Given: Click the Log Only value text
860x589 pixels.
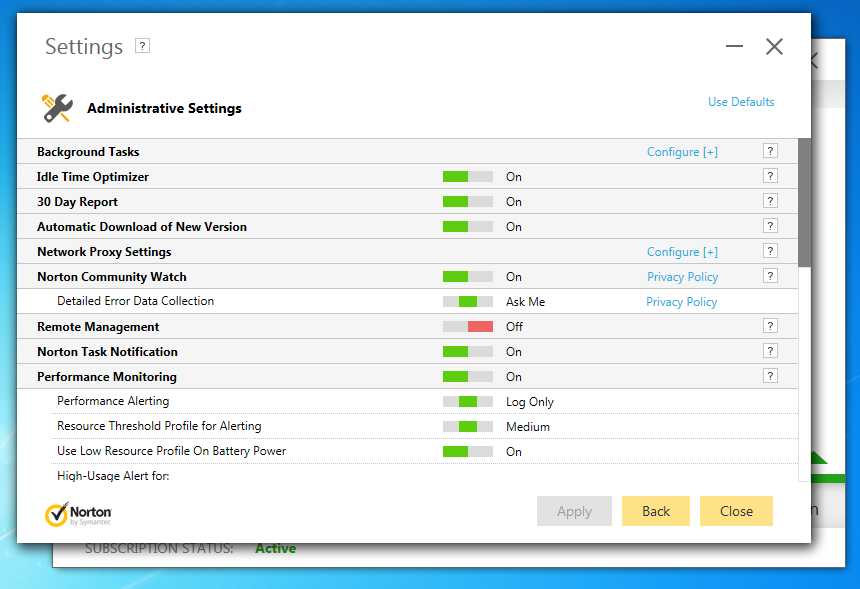Looking at the screenshot, I should pos(530,402).
